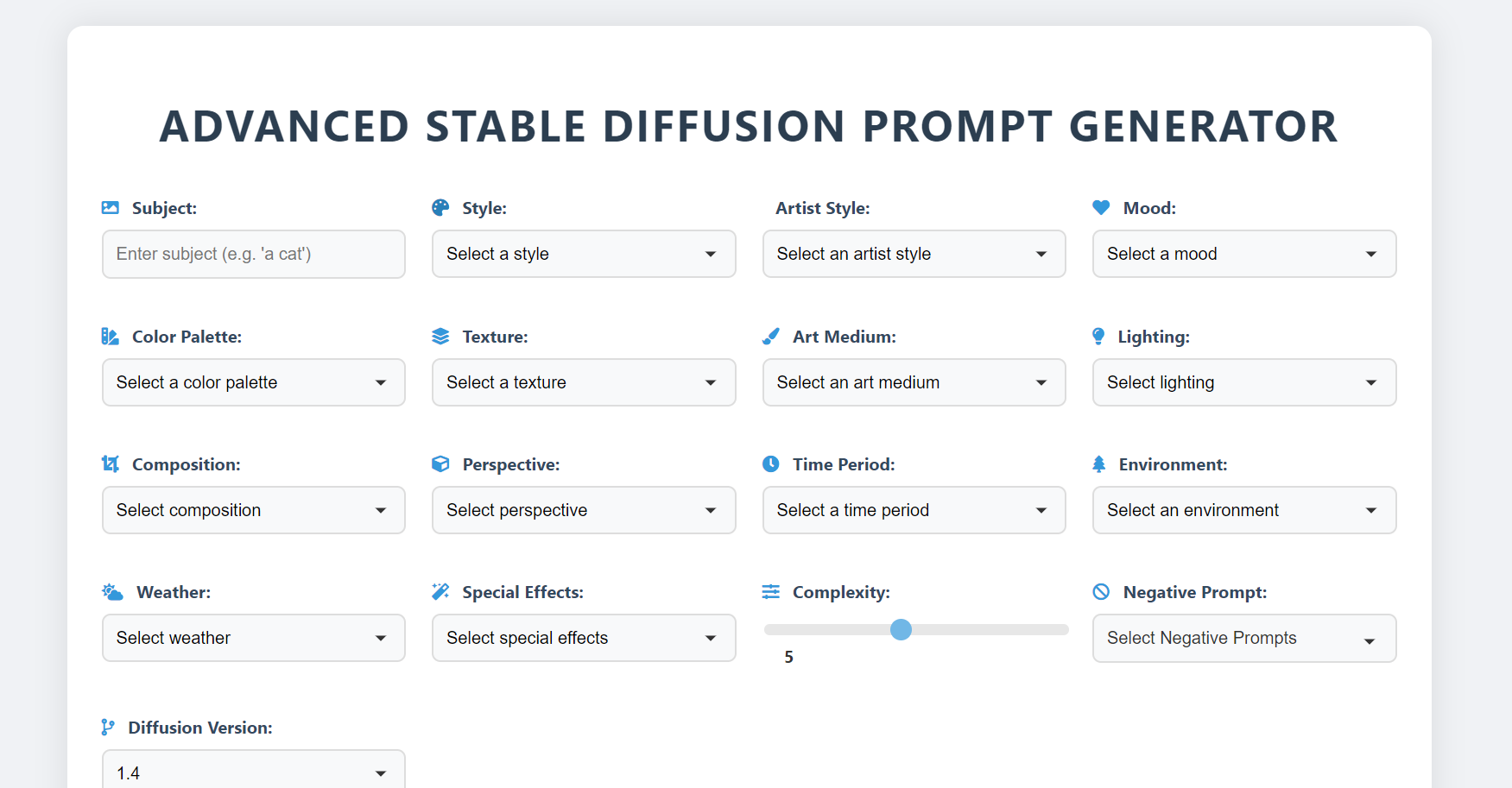Open the Select Negative Prompts dropdown

[x=1243, y=639]
